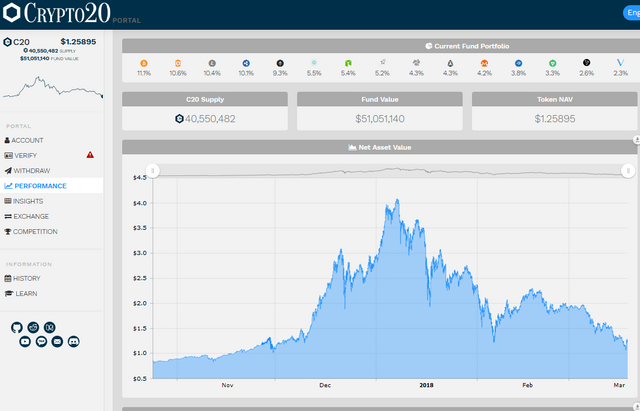Click the rocket coin icon showing 5.2%
640x411 pixels.
tap(382, 62)
